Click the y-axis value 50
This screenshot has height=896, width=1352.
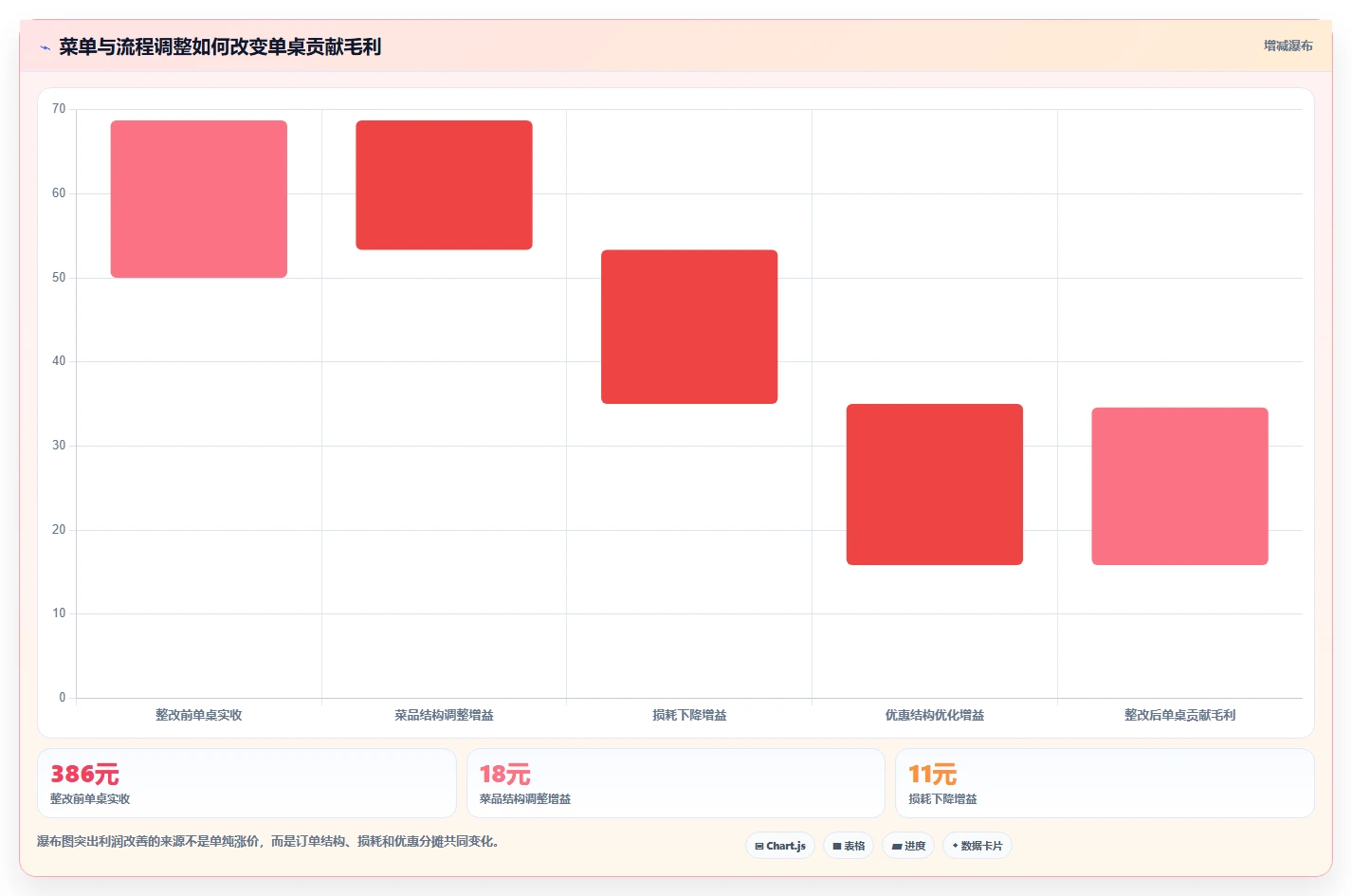pyautogui.click(x=59, y=278)
